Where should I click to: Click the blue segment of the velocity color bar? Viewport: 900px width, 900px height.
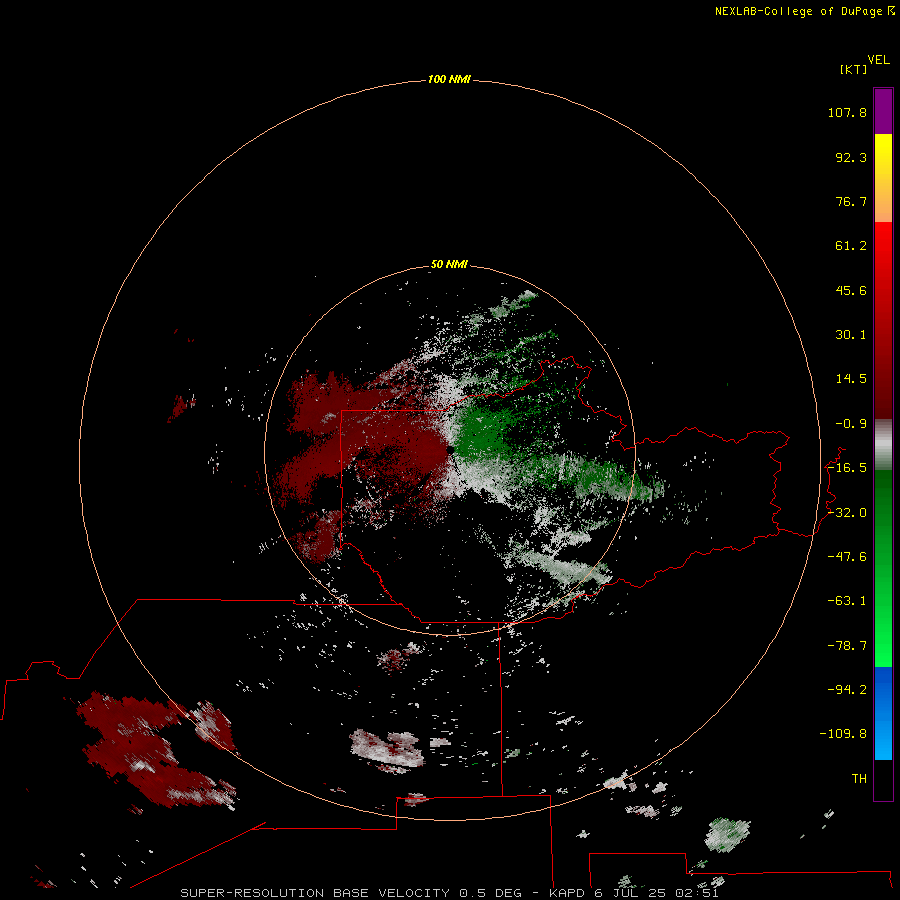point(883,713)
